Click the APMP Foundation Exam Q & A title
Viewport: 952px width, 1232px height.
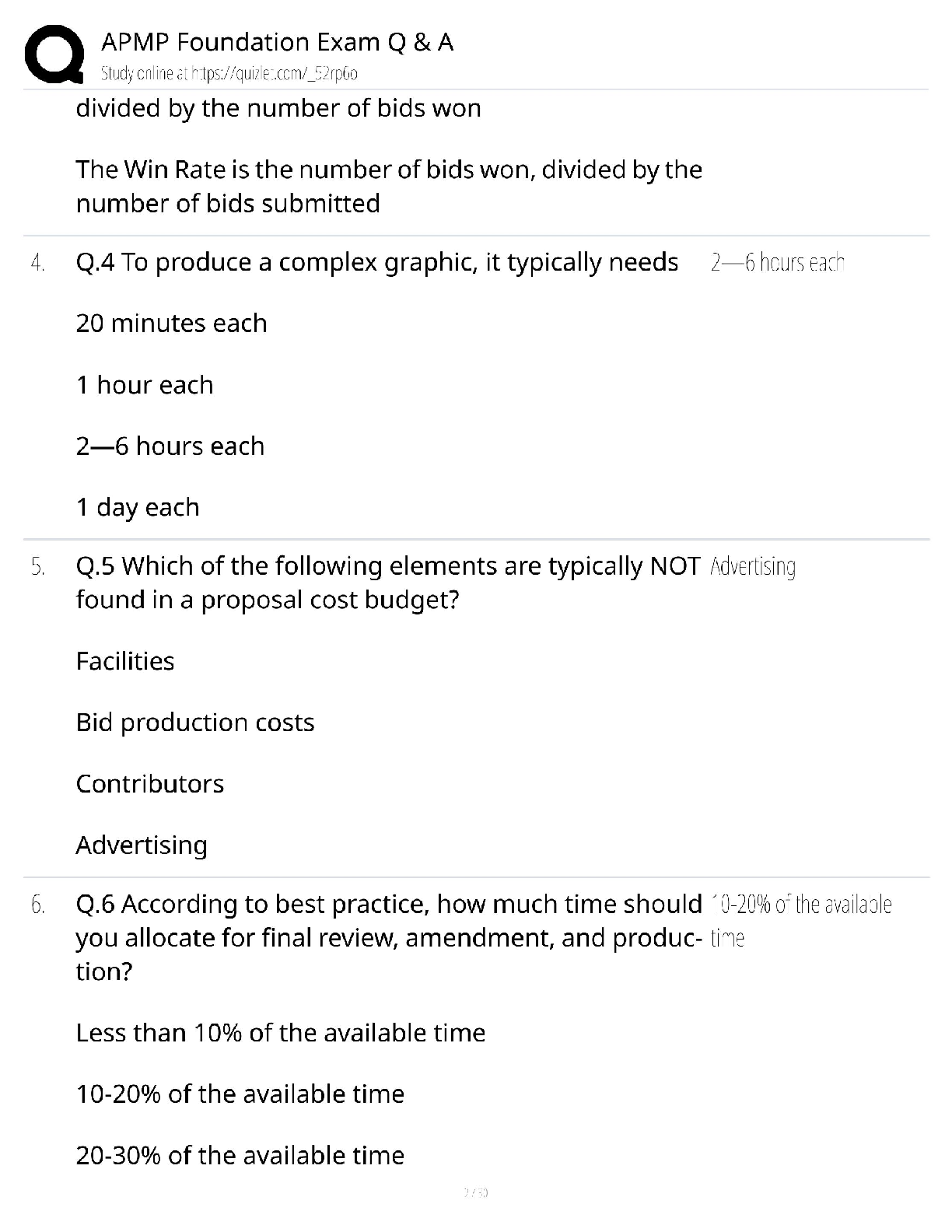point(278,42)
